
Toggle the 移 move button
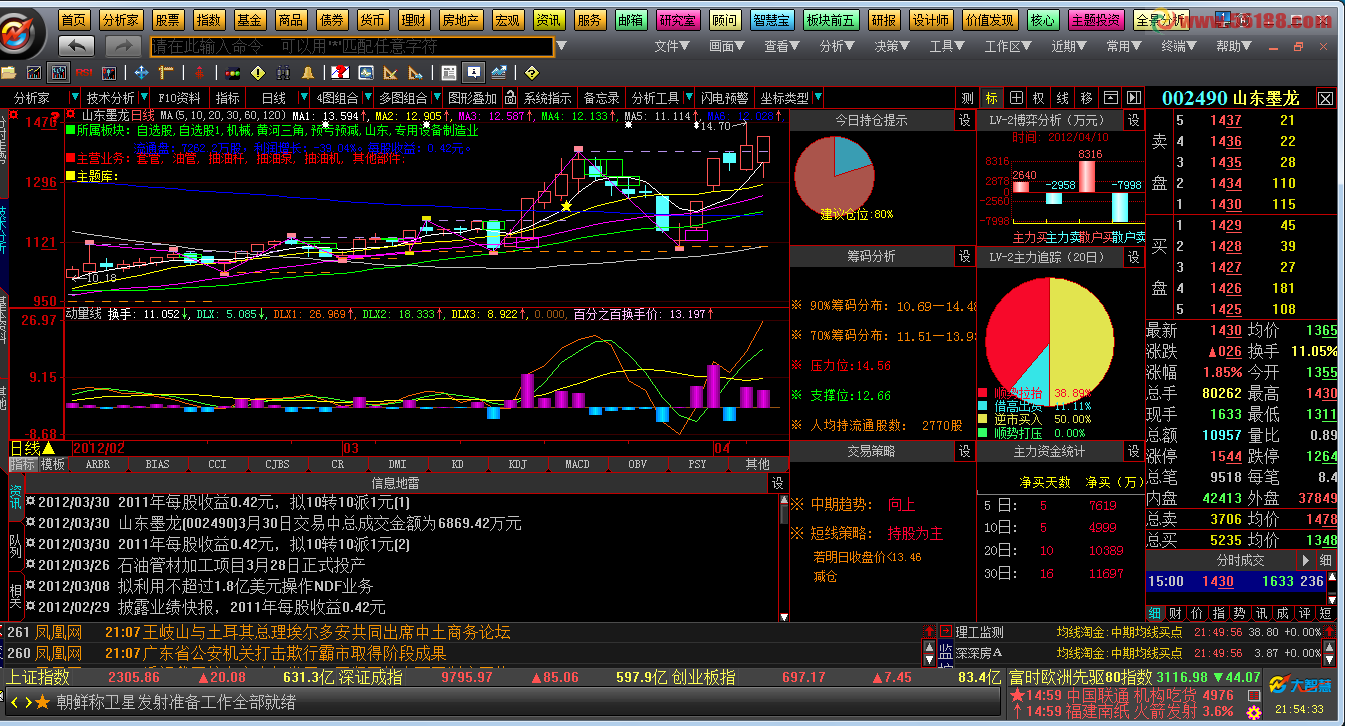pyautogui.click(x=1087, y=98)
